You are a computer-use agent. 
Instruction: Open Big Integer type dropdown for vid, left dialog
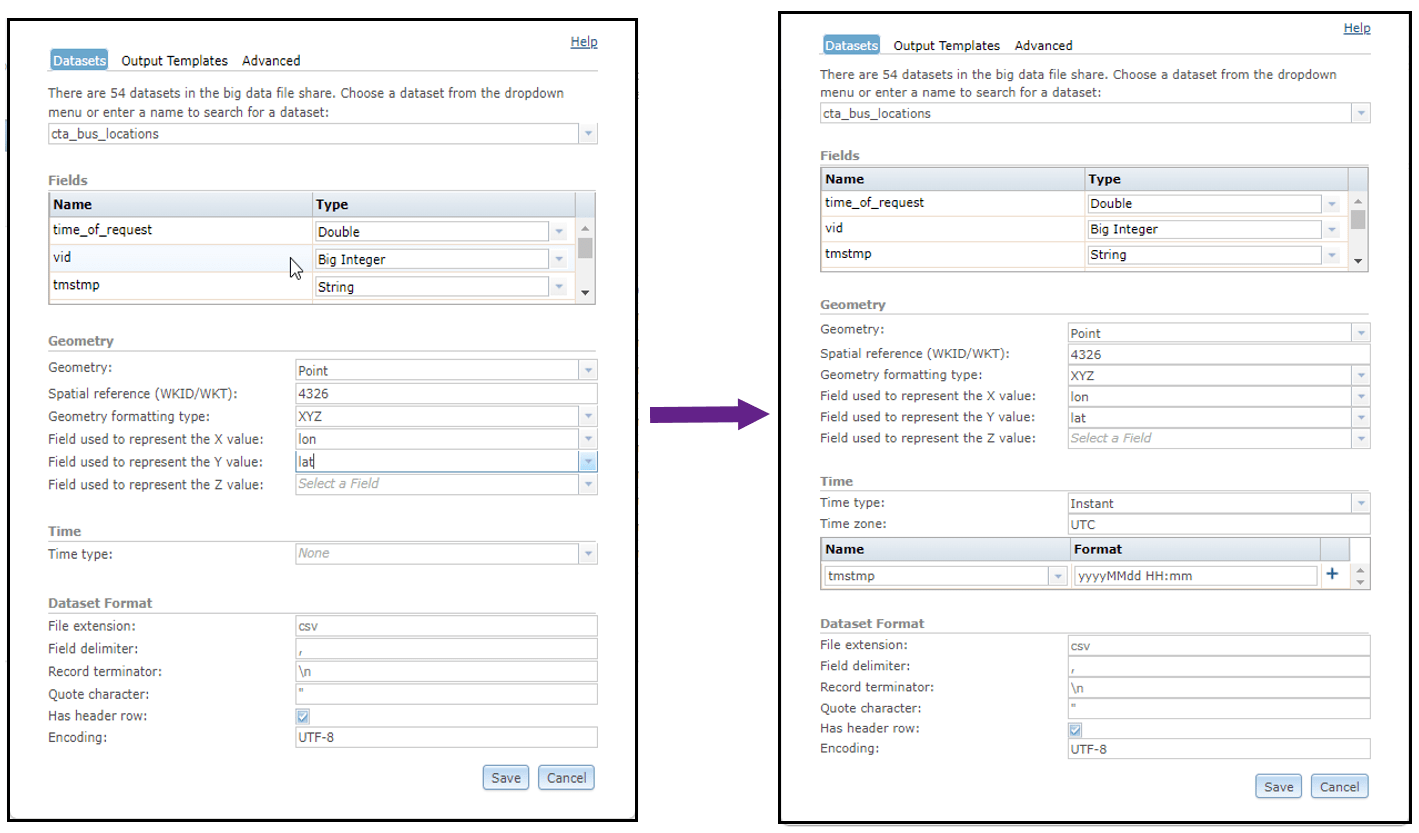[x=559, y=259]
